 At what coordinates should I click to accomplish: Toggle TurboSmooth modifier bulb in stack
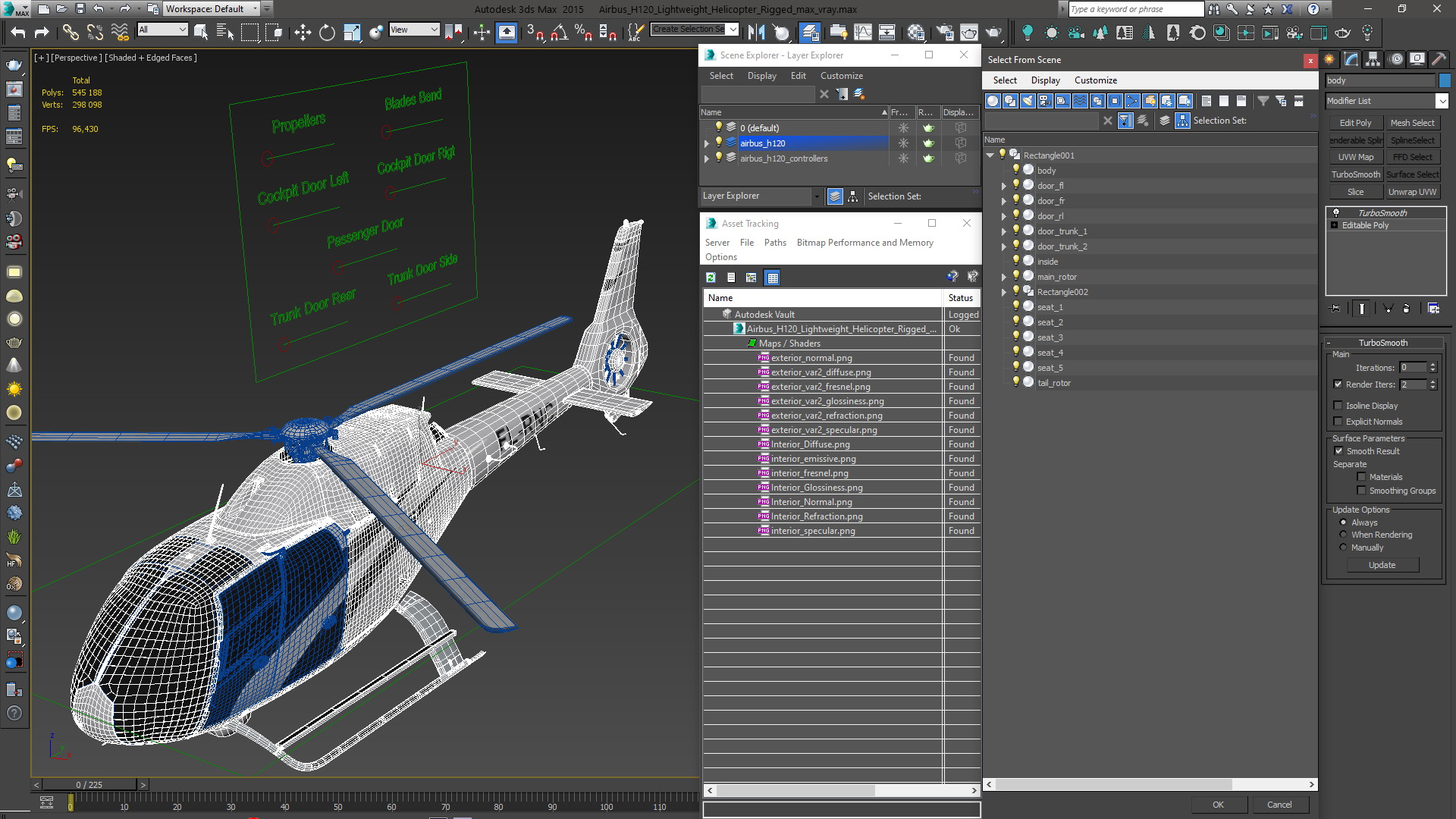[x=1336, y=213]
